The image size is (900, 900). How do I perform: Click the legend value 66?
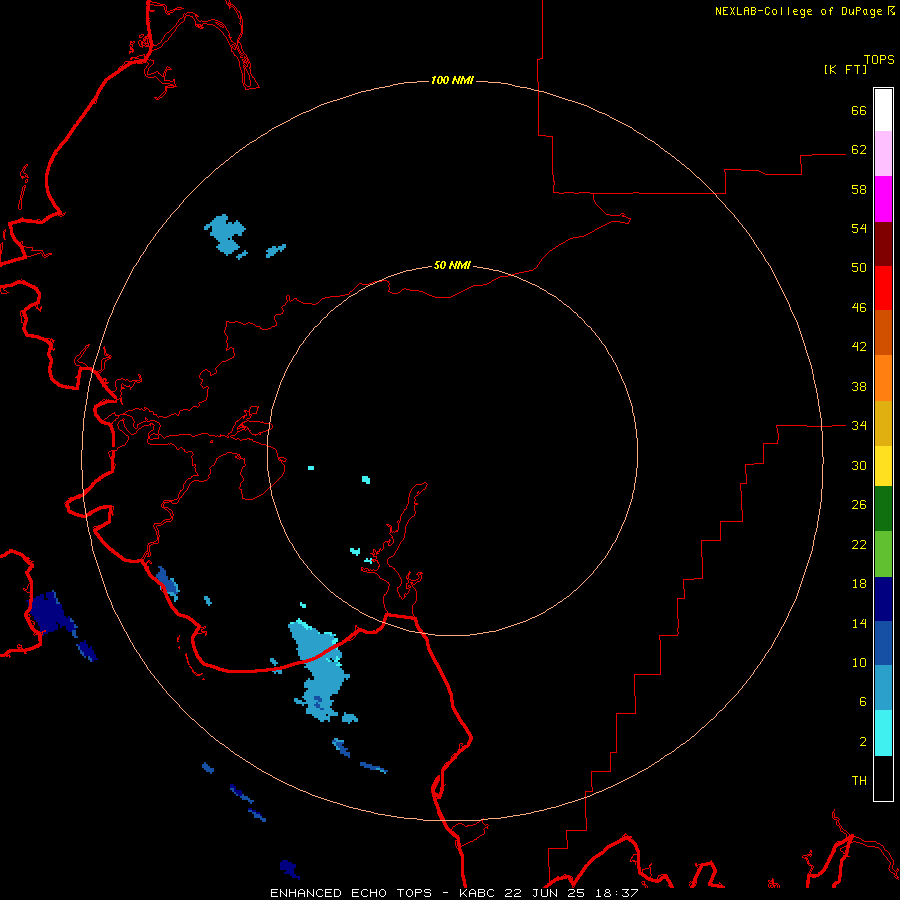(x=859, y=111)
